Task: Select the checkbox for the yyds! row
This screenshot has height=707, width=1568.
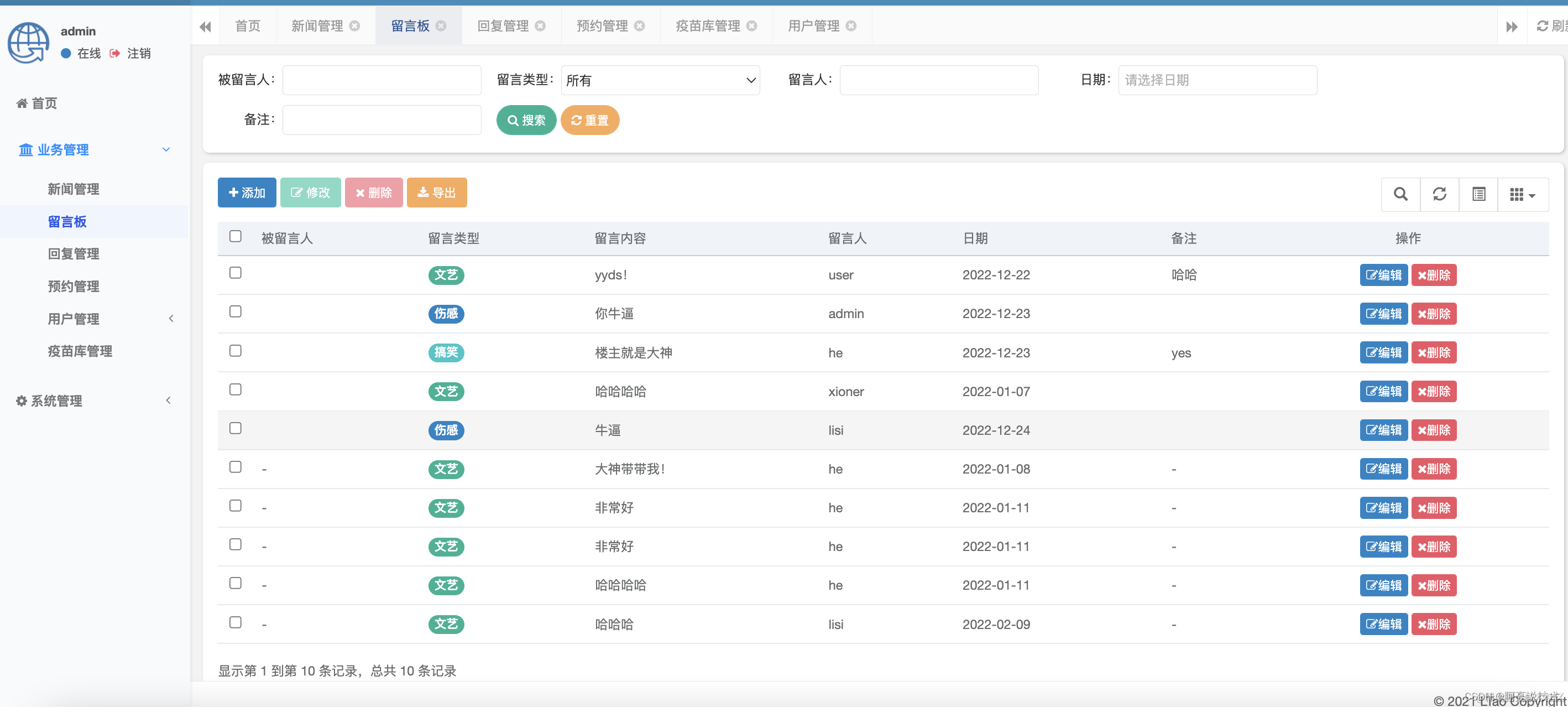Action: [x=236, y=273]
